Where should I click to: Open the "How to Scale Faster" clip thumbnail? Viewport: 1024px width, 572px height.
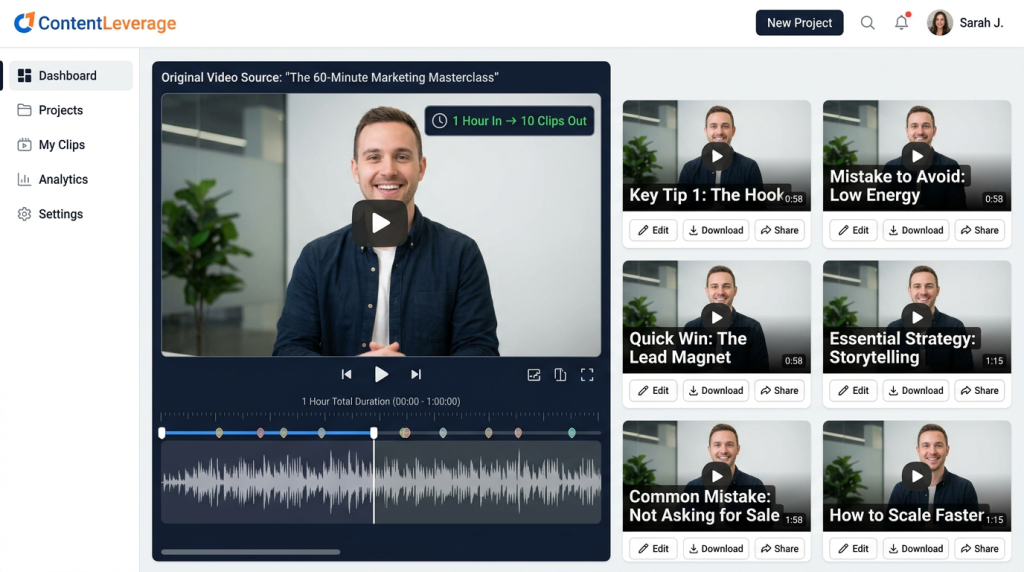(x=916, y=476)
